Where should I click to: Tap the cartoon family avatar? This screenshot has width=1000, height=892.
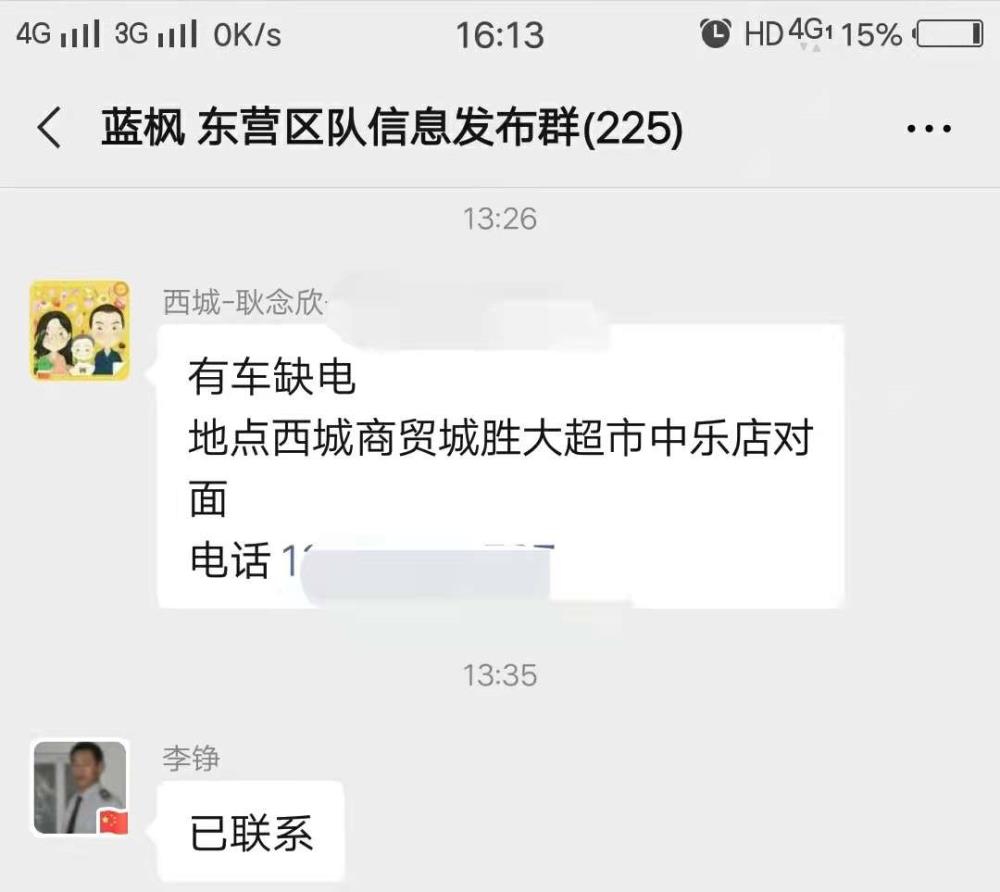tap(80, 330)
